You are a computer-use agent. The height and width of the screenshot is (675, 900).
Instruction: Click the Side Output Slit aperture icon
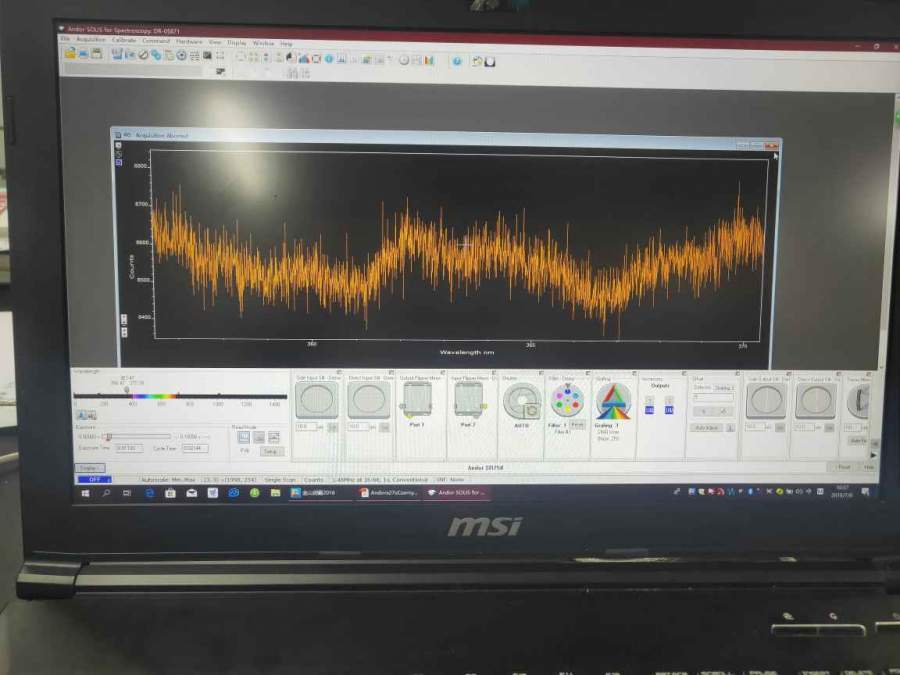pos(765,401)
